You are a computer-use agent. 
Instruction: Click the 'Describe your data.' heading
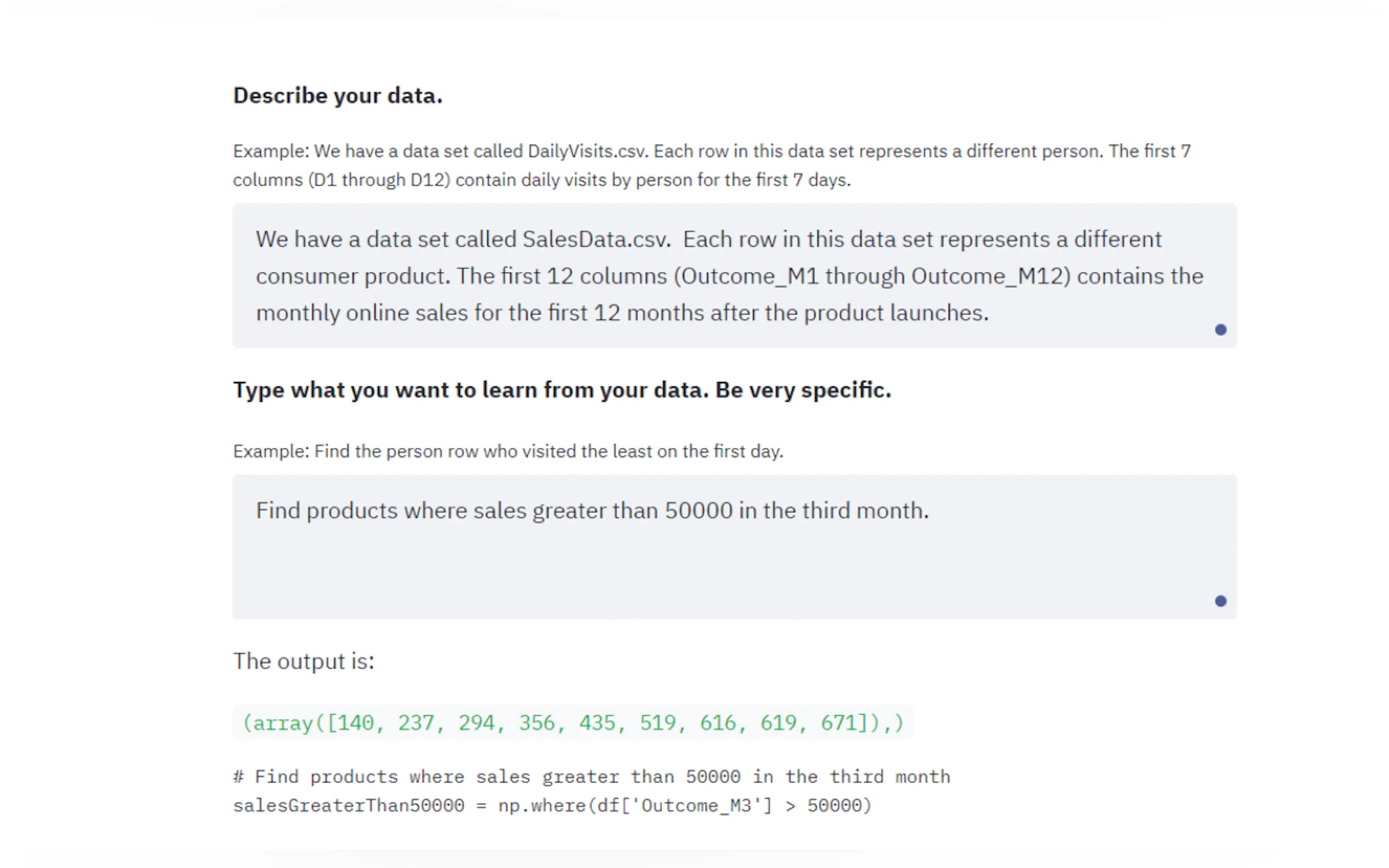click(337, 95)
